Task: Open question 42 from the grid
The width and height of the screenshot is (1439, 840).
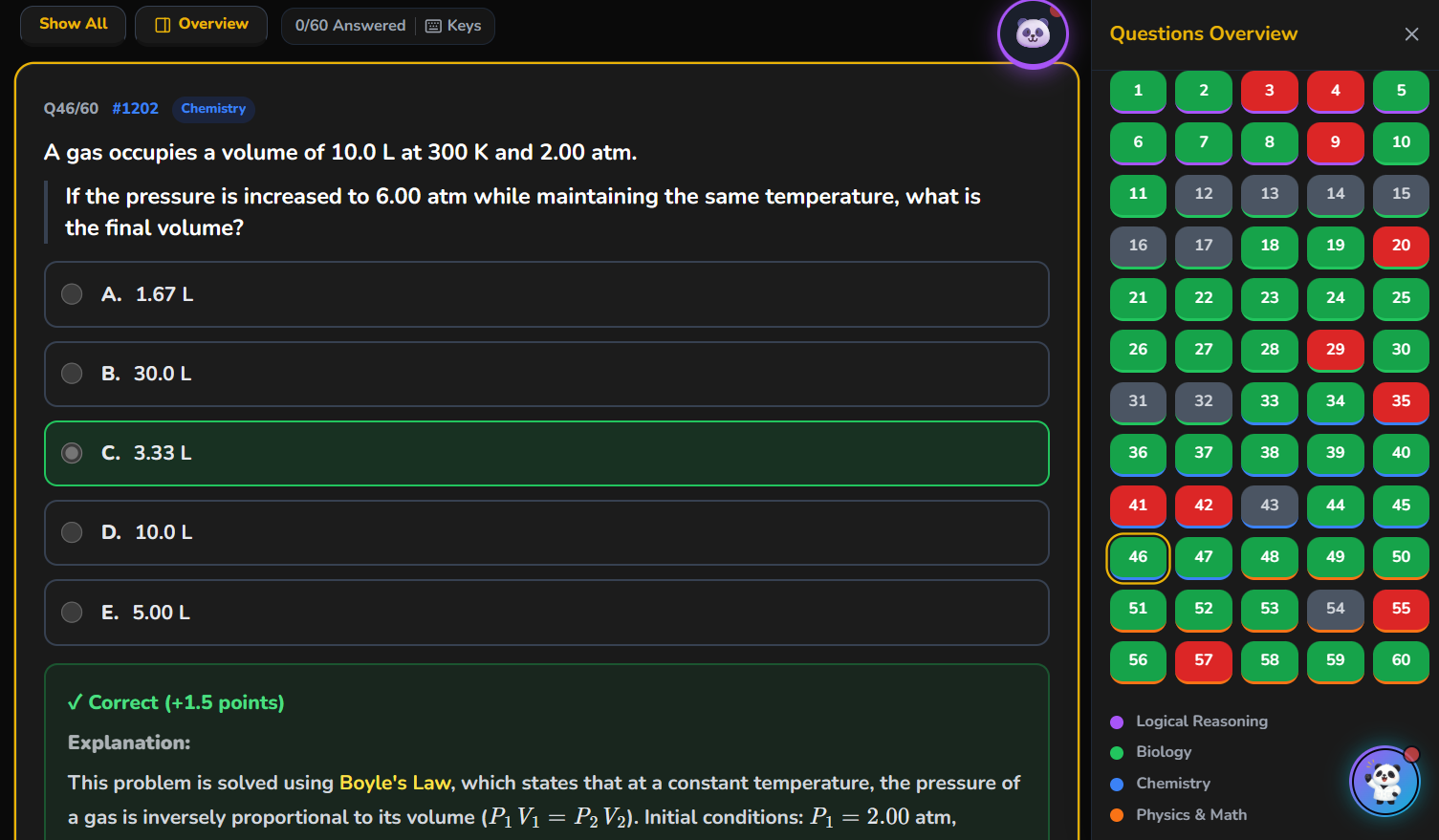Action: click(1204, 506)
